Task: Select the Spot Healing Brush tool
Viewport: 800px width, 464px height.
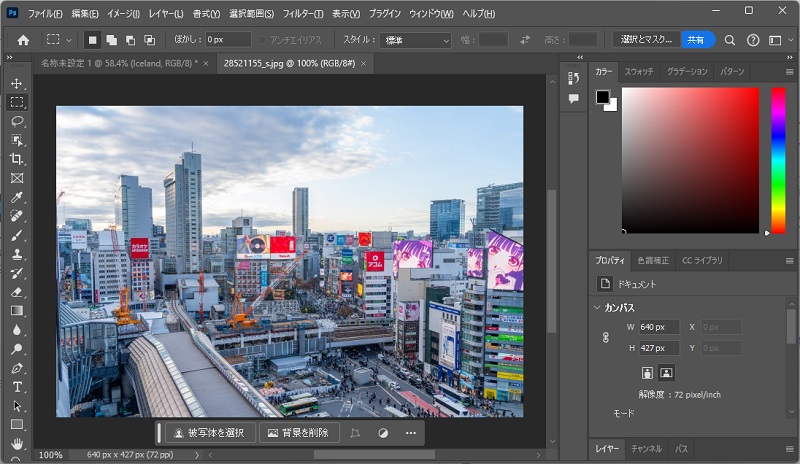Action: 17,216
